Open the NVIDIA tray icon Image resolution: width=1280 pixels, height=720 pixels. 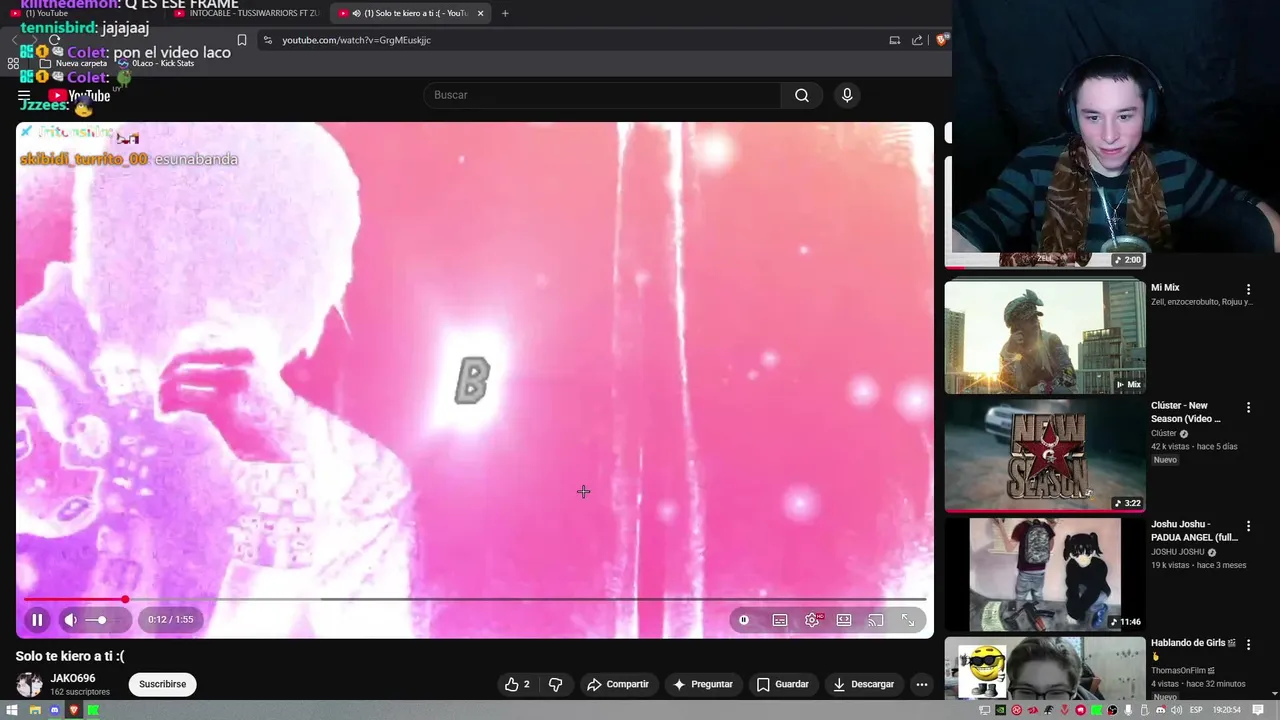coord(1000,710)
